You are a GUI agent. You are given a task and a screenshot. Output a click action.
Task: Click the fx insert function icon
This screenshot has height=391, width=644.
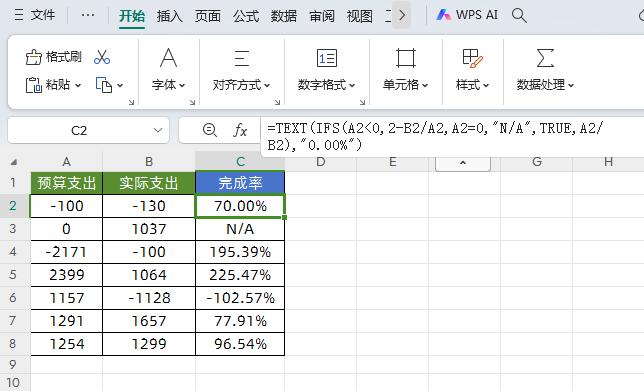pyautogui.click(x=240, y=131)
